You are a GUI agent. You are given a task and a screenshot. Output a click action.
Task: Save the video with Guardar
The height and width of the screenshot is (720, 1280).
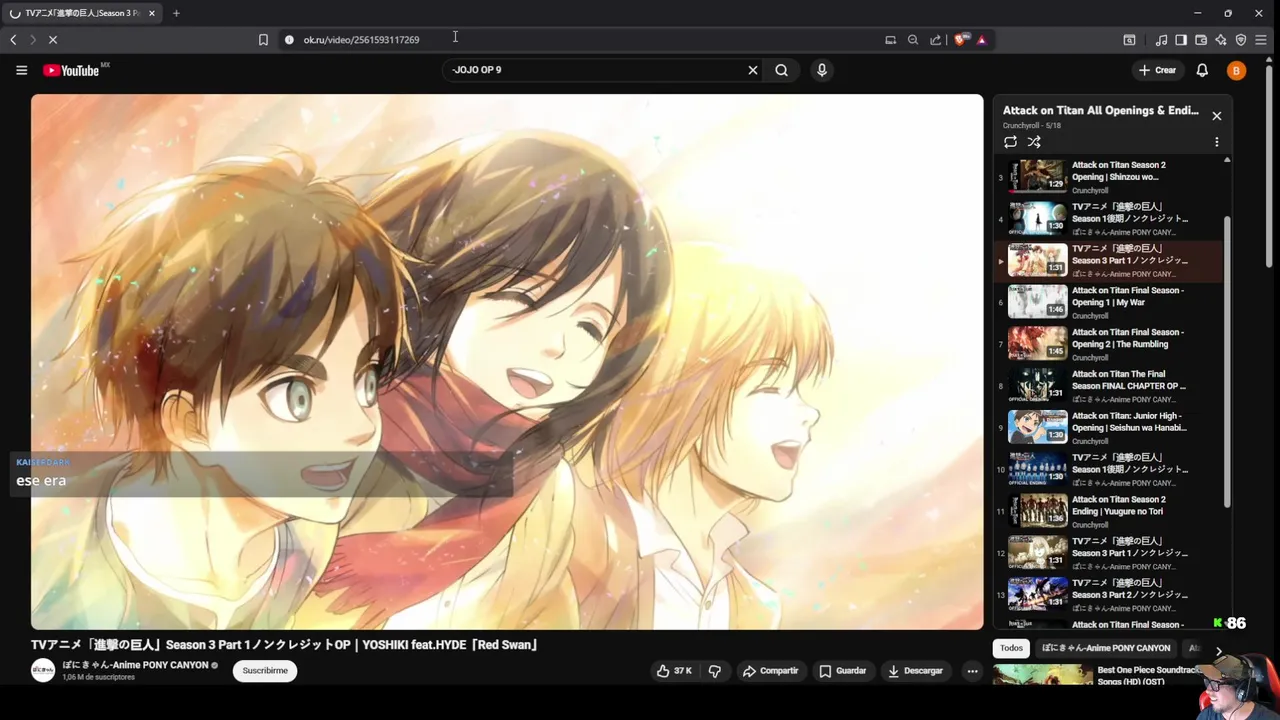point(842,671)
